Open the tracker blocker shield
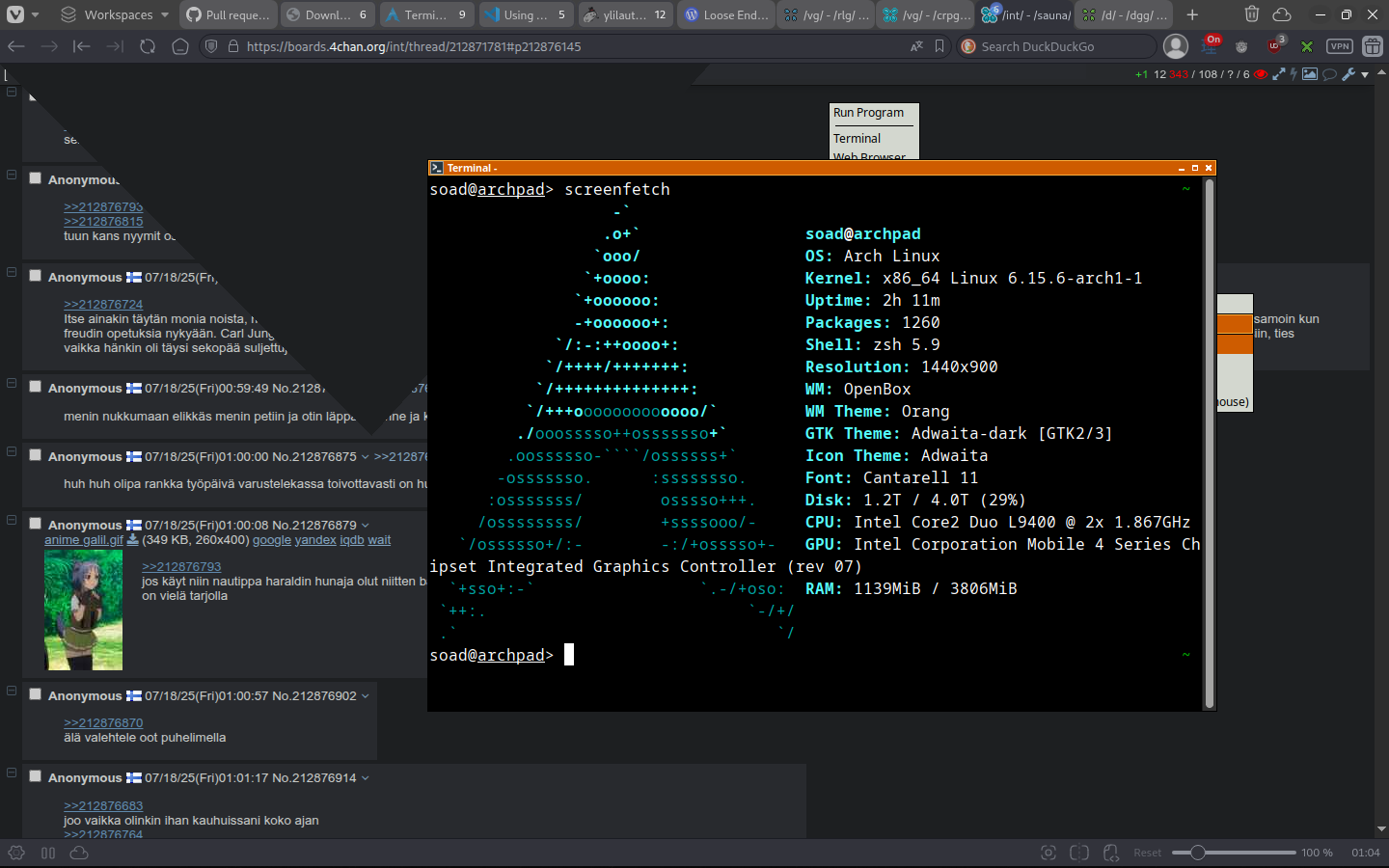 click(212, 46)
